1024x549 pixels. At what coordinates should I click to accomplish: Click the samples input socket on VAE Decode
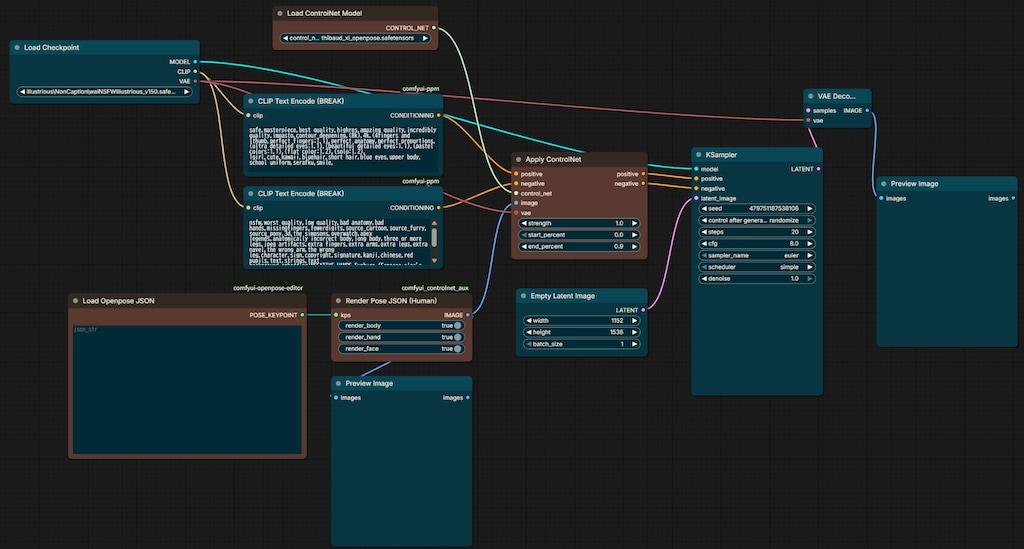808,110
